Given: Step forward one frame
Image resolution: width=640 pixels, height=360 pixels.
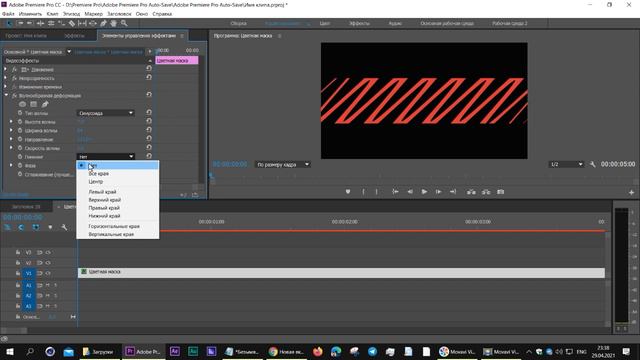Looking at the screenshot, I should point(438,192).
